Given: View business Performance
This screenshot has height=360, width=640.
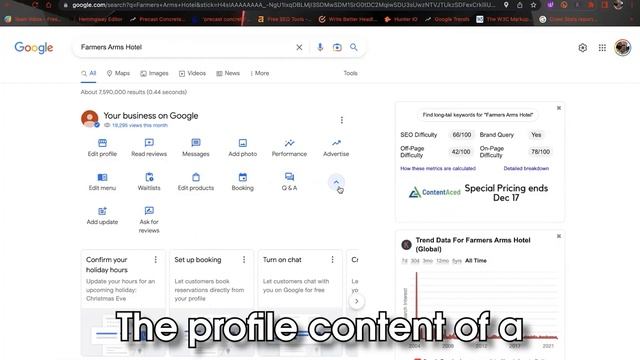Looking at the screenshot, I should [289, 148].
